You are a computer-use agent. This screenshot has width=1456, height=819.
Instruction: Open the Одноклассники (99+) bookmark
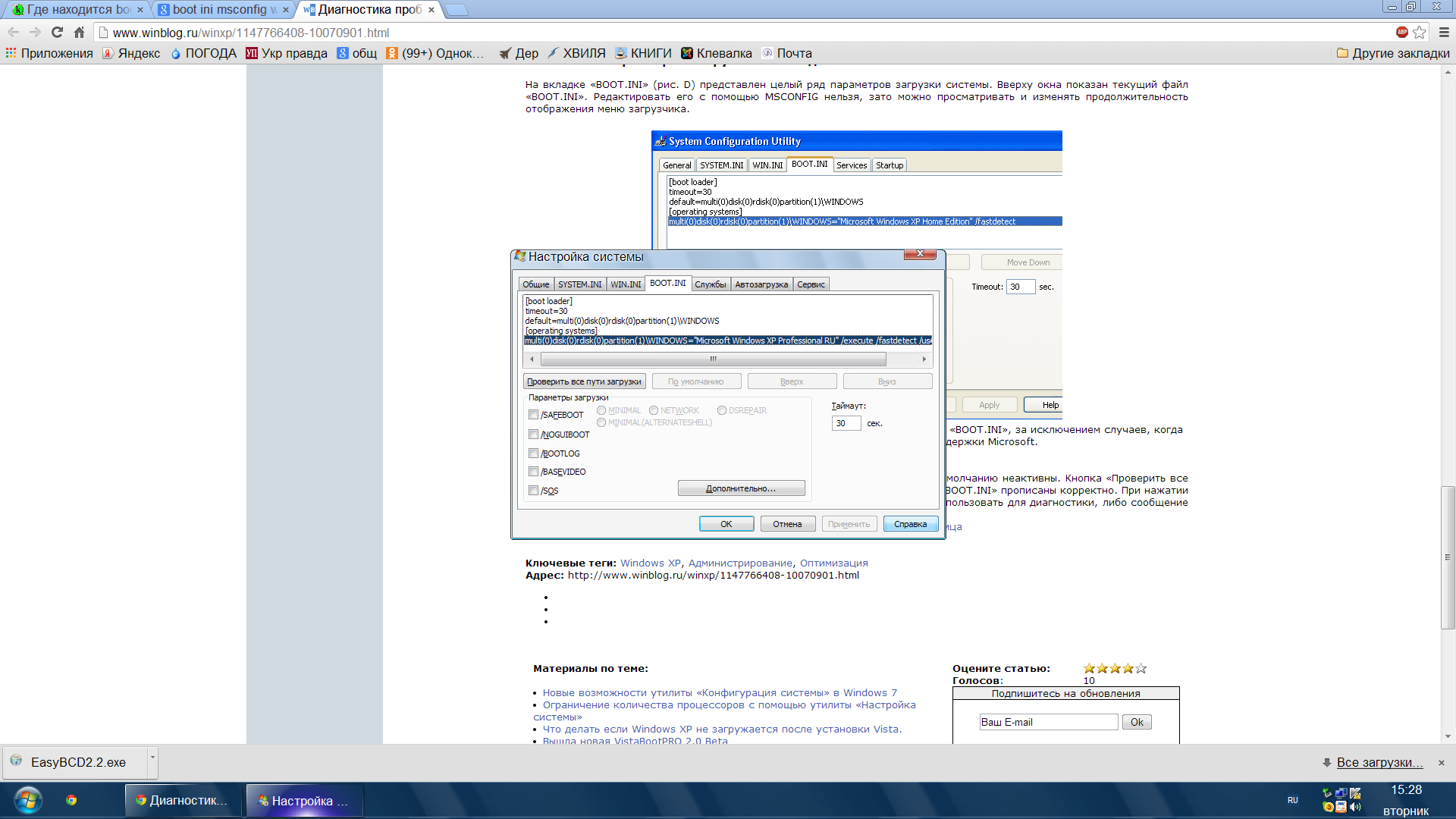click(x=435, y=53)
